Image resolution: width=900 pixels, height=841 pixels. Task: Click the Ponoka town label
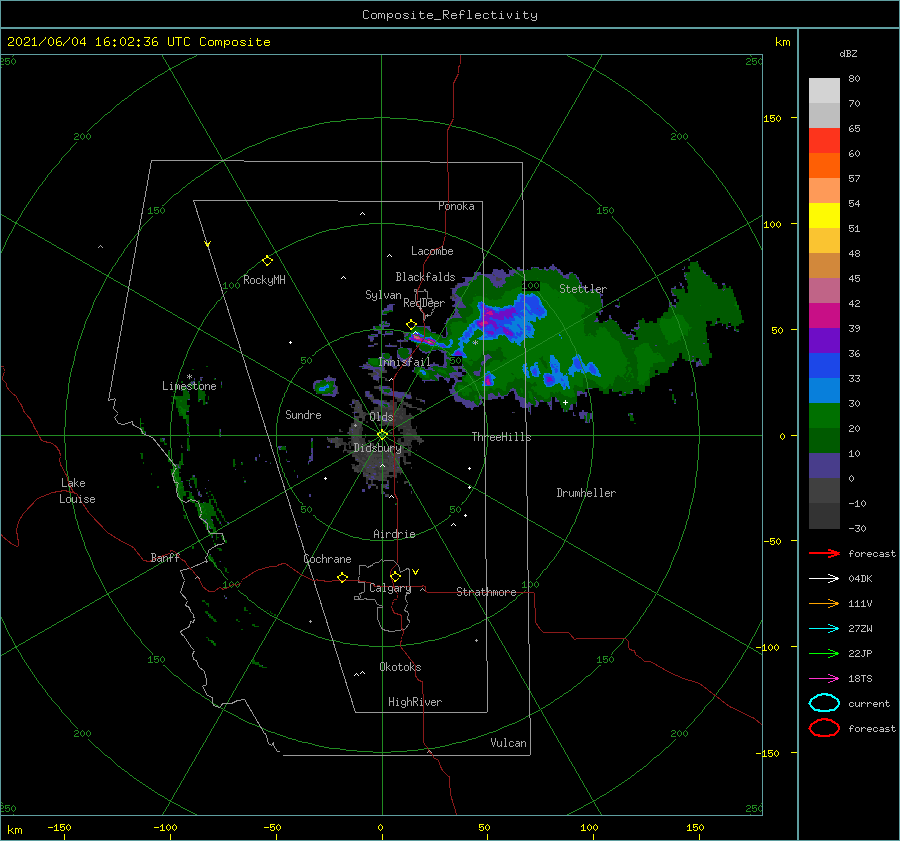(x=456, y=206)
